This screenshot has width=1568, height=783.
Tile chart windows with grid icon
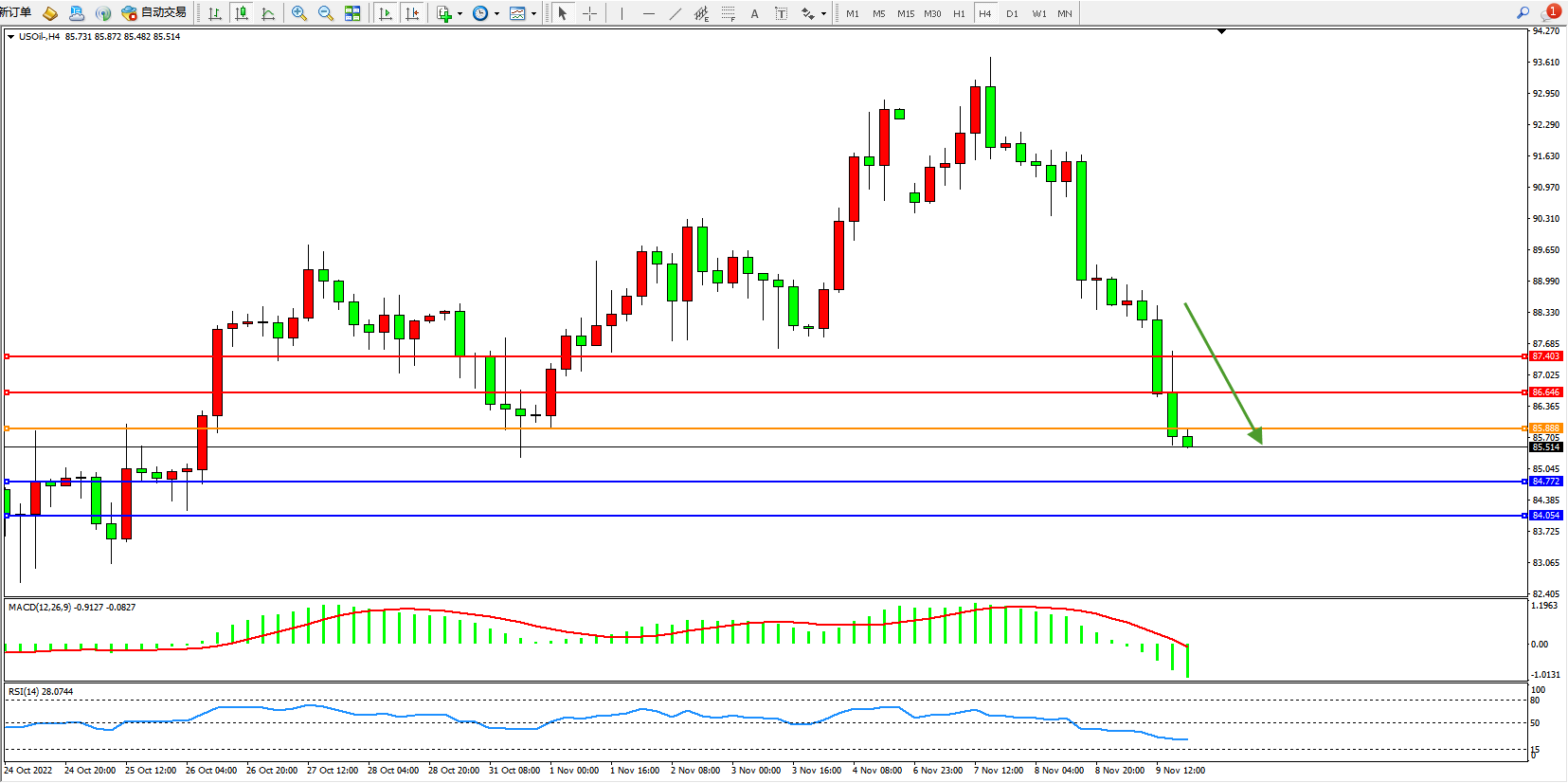(x=352, y=13)
